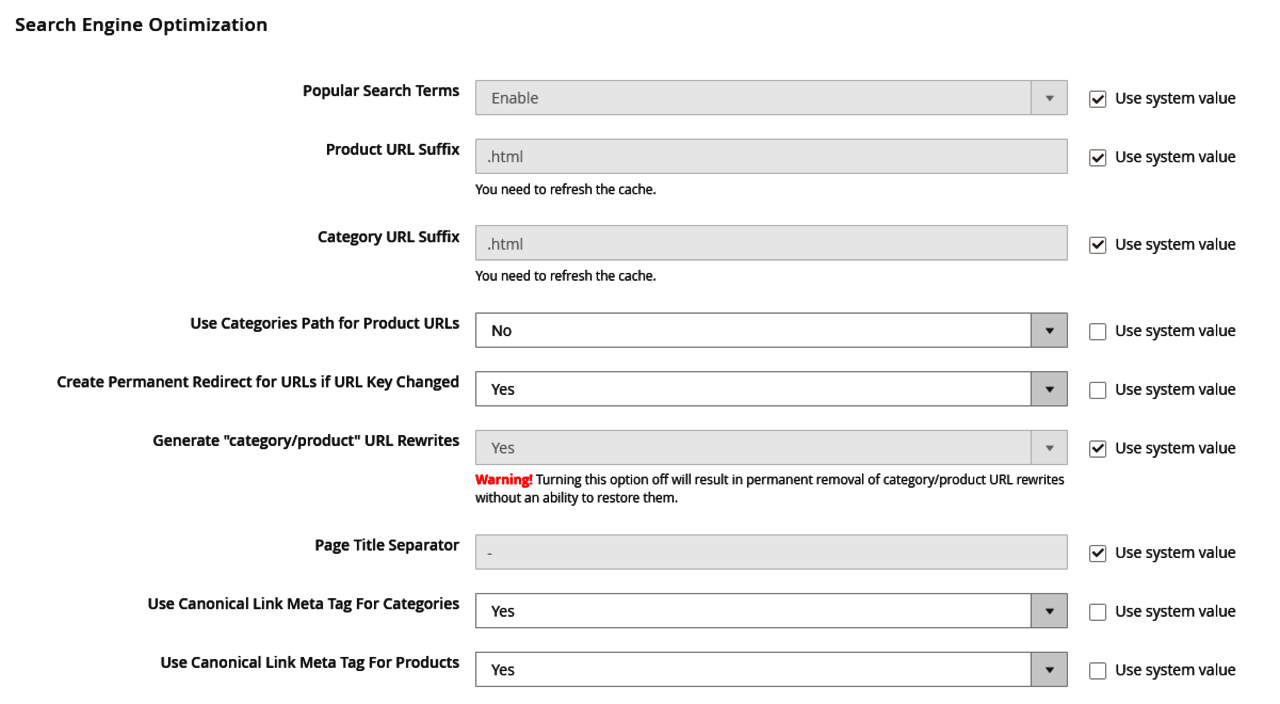Click the Use Categories Path for Product URLs label

324,323
